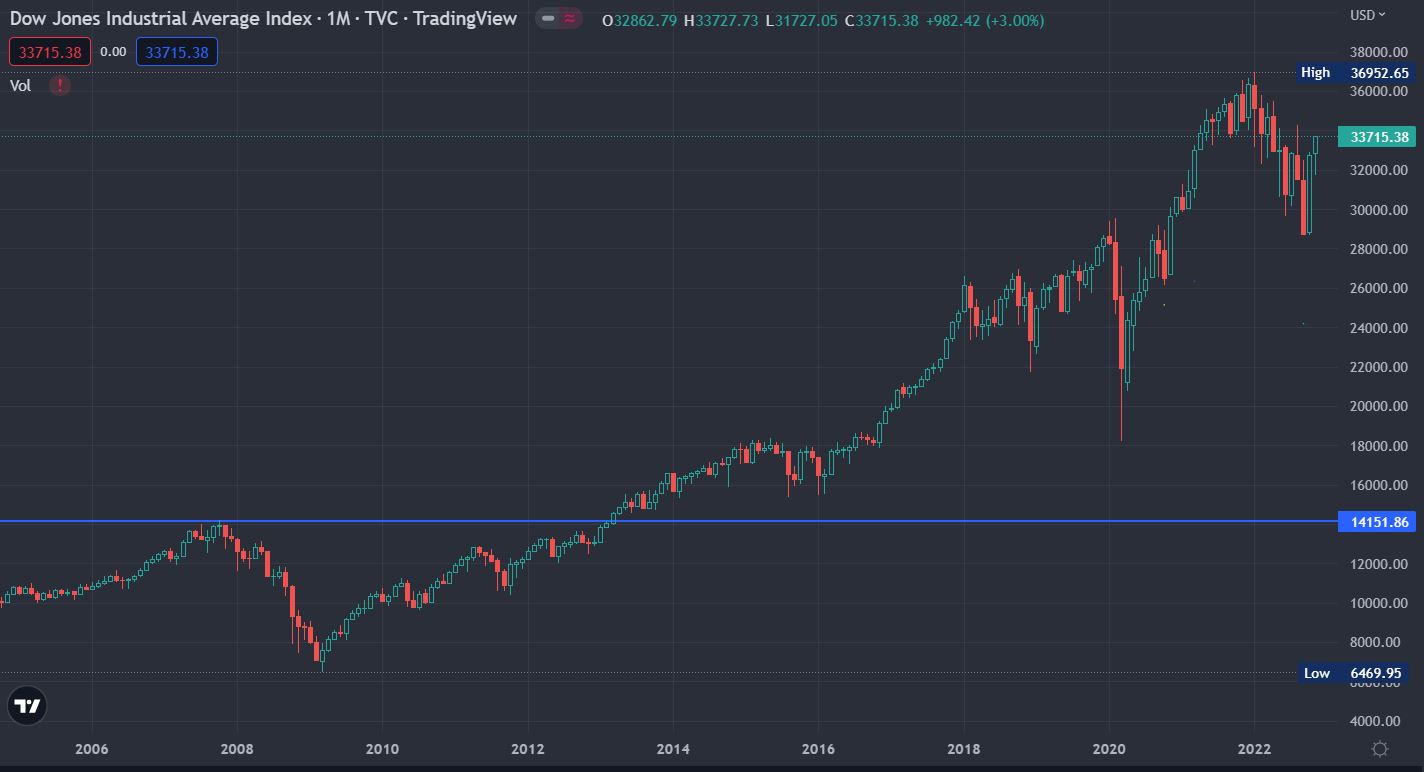Click 2022 on the time axis
The width and height of the screenshot is (1424, 772).
click(x=1254, y=749)
